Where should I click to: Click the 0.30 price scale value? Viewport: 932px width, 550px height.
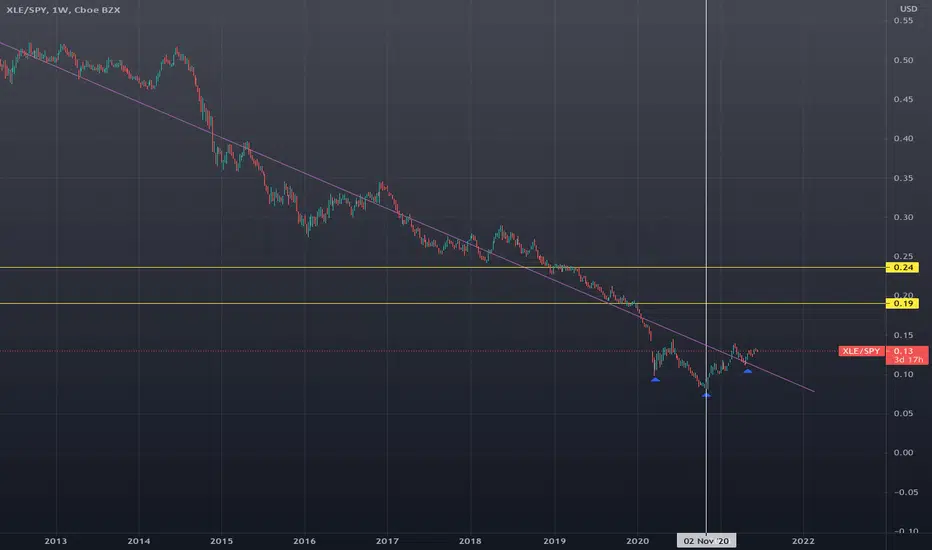click(x=903, y=217)
